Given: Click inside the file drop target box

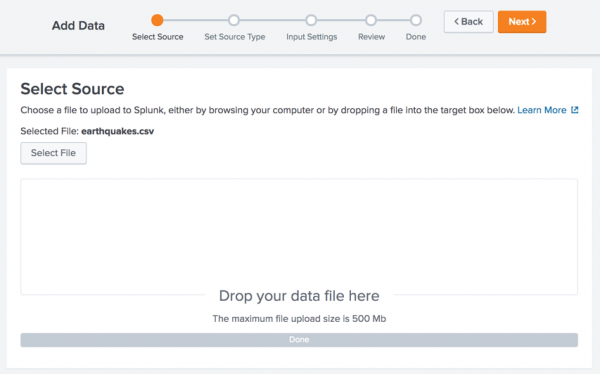Looking at the screenshot, I should pos(299,237).
